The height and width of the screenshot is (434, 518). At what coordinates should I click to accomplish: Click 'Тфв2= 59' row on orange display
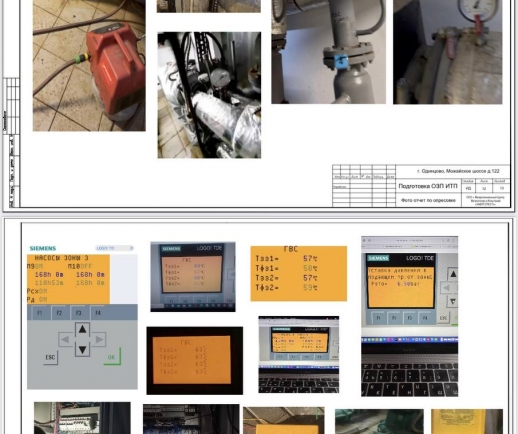pyautogui.click(x=287, y=287)
